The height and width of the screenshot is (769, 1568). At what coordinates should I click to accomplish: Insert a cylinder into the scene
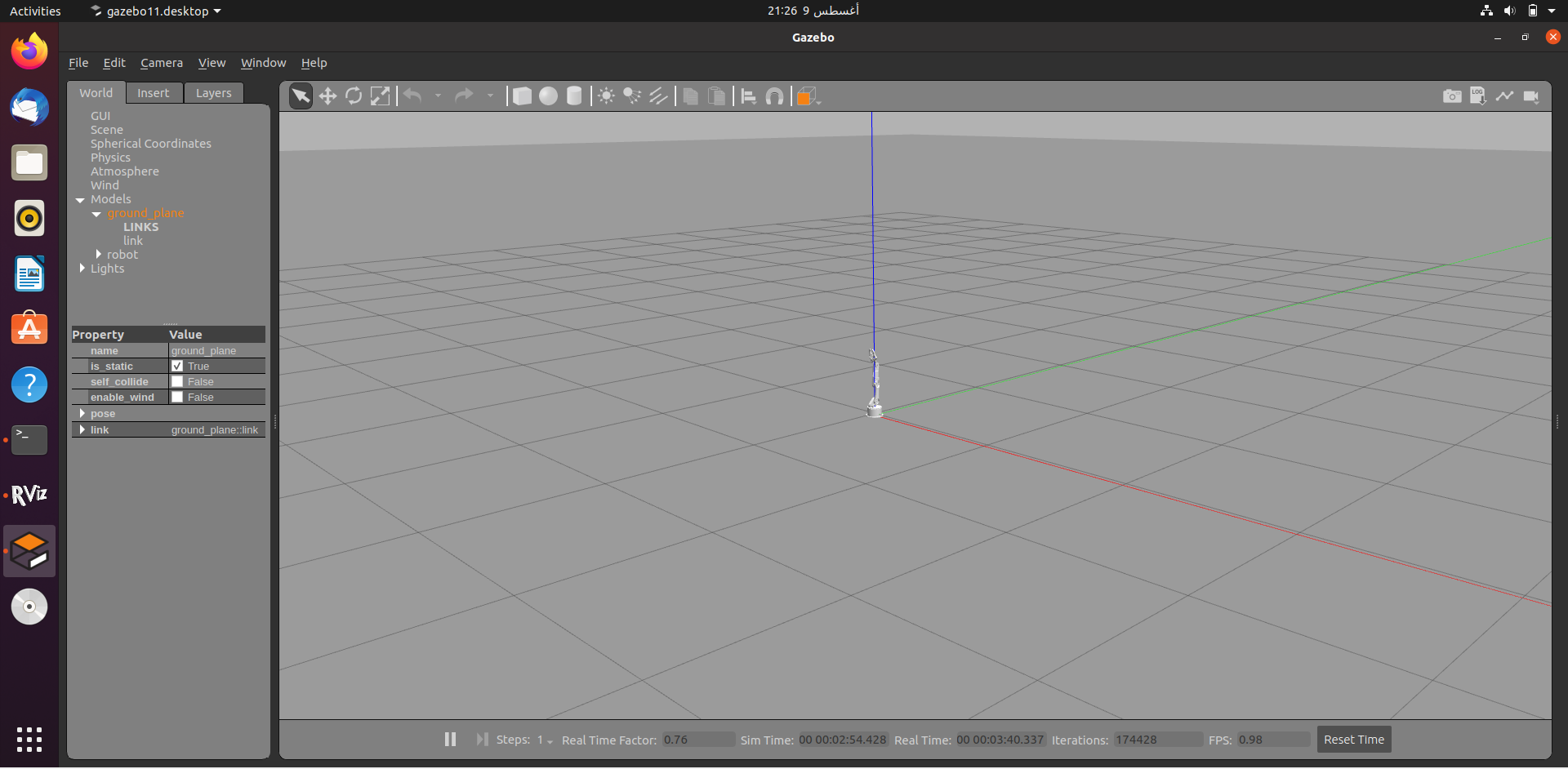(574, 96)
